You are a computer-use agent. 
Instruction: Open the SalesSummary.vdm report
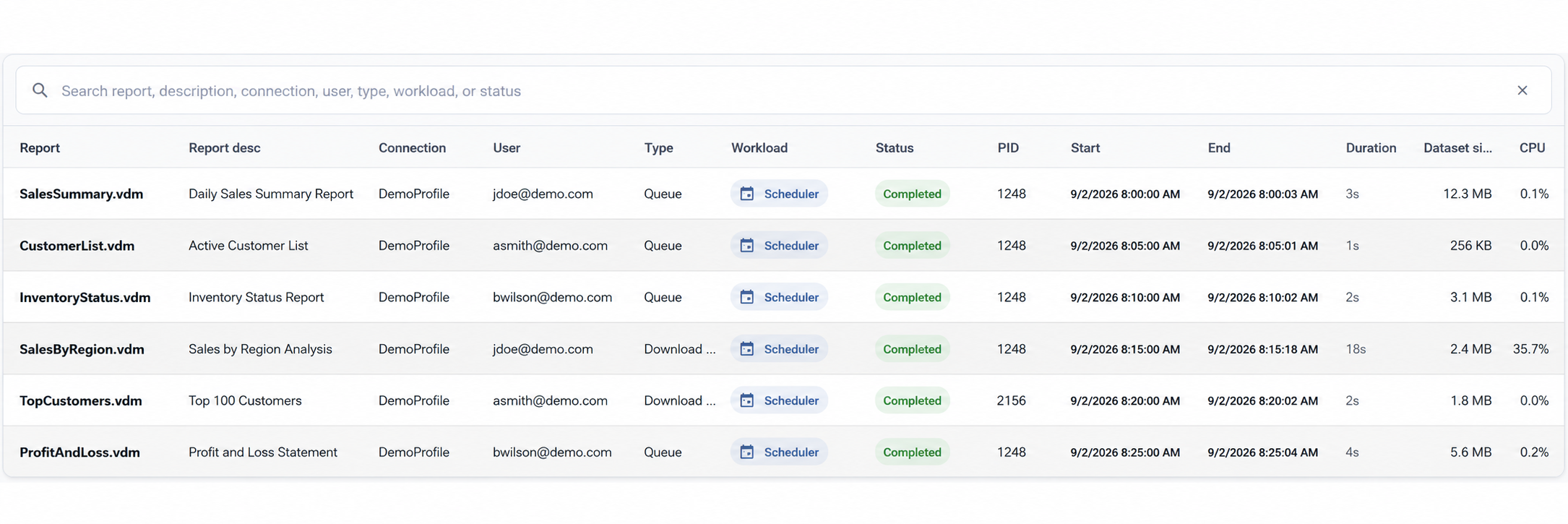[x=82, y=194]
